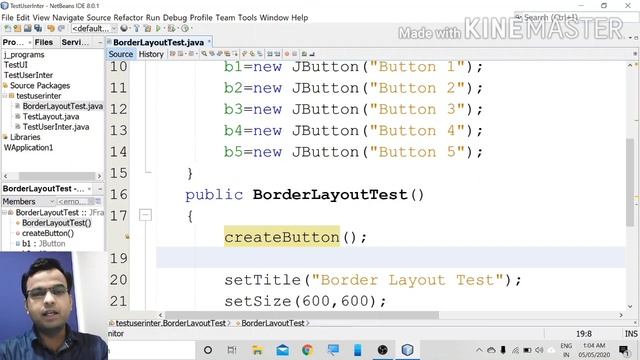
Task: Click the Stop Macro Recording icon
Action: (x=294, y=53)
